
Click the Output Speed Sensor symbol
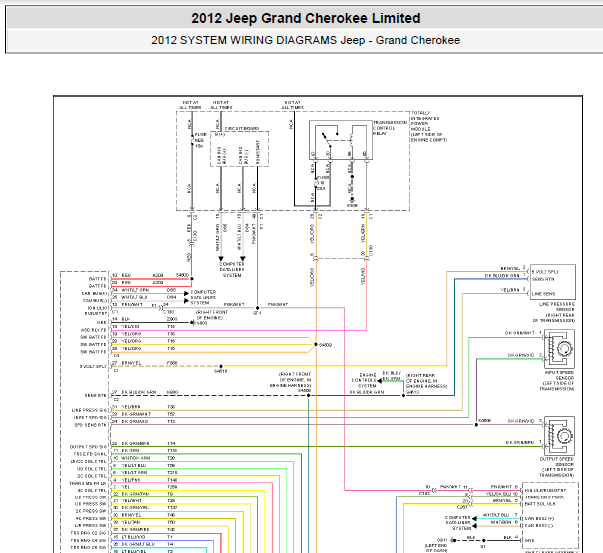coord(560,436)
